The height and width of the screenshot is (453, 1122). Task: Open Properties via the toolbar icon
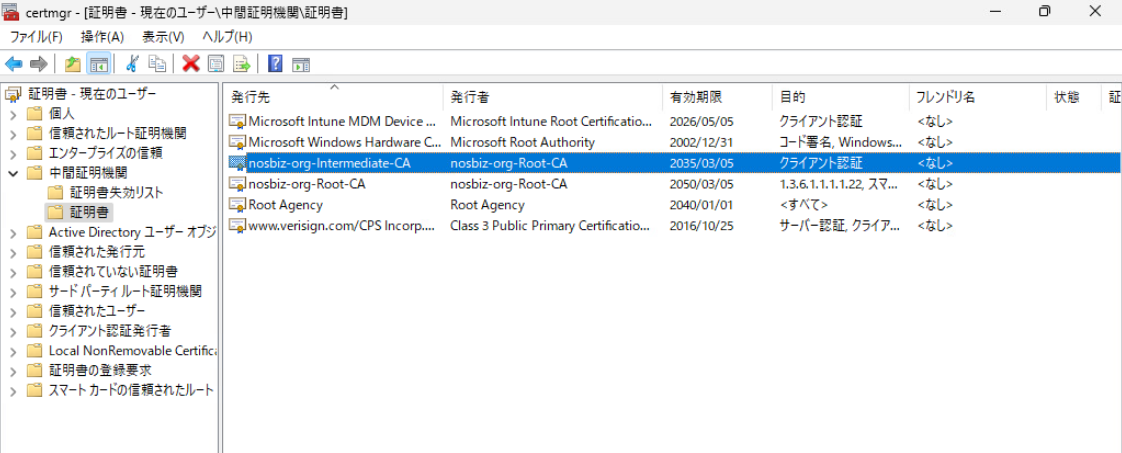pyautogui.click(x=216, y=64)
